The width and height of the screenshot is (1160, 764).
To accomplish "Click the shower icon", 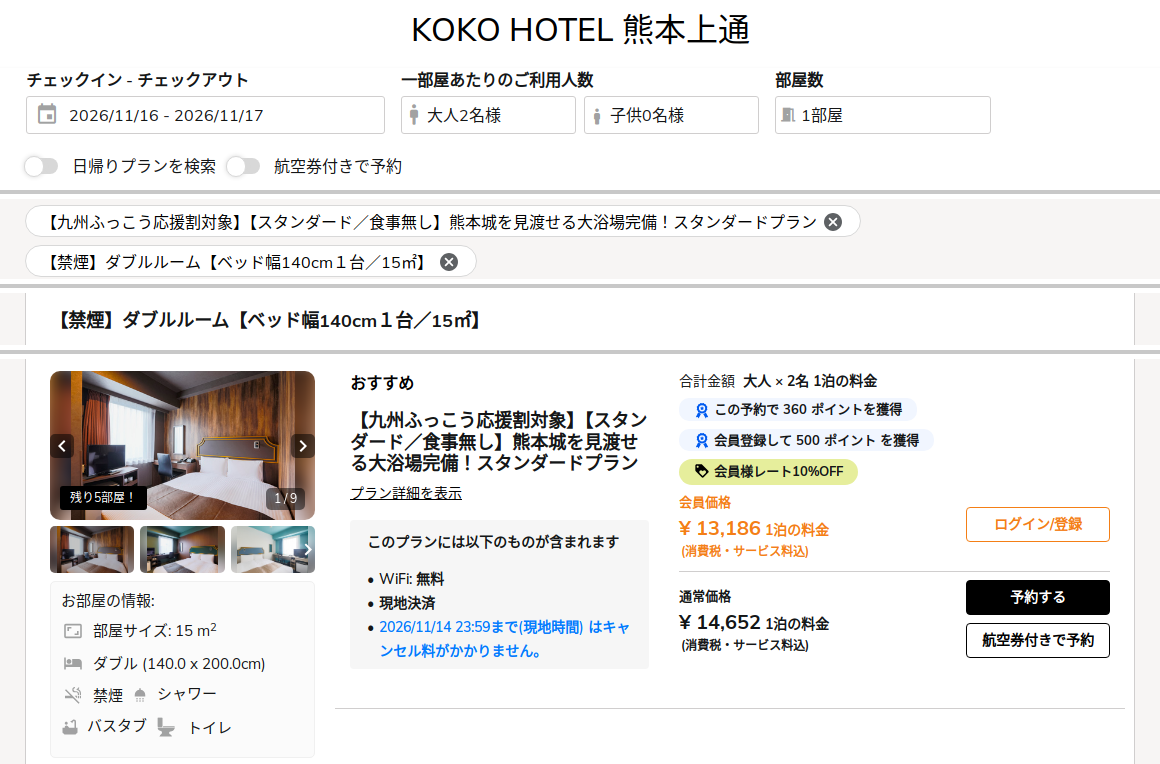I will pos(140,695).
